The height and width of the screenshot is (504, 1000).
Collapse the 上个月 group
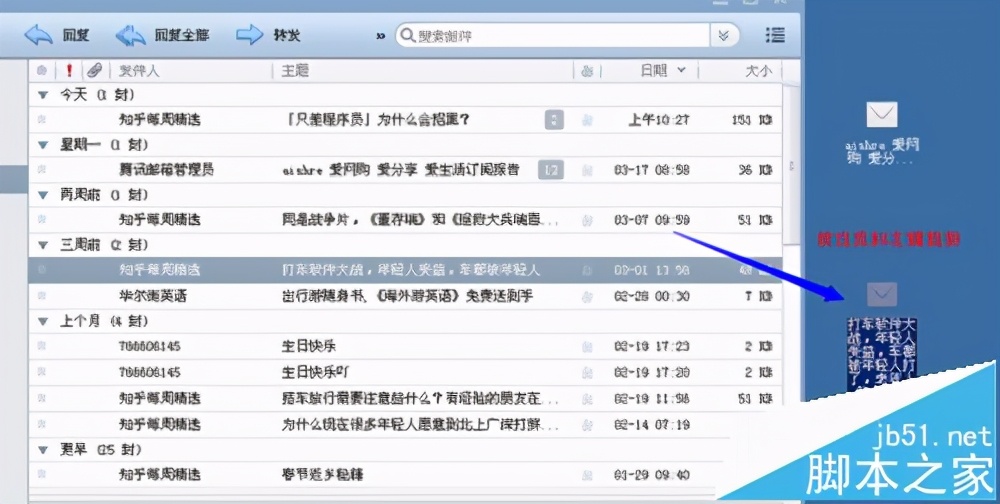(43, 321)
